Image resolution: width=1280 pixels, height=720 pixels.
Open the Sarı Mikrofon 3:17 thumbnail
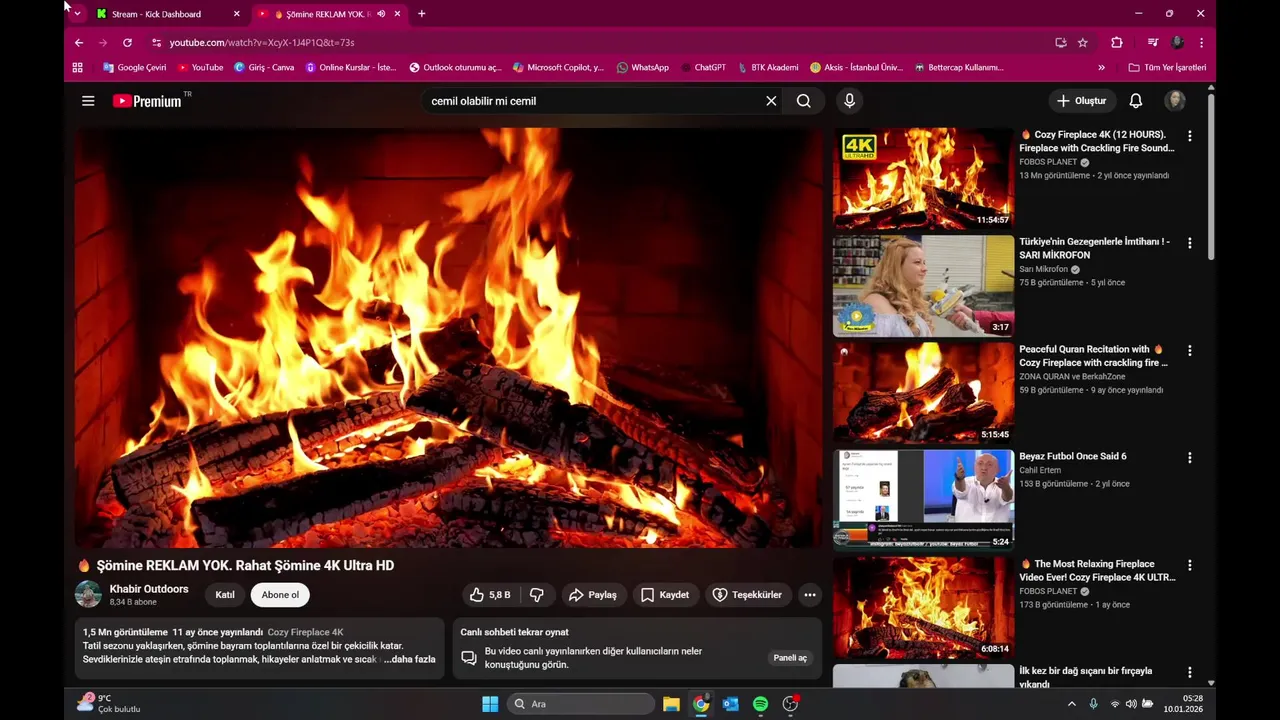923,286
